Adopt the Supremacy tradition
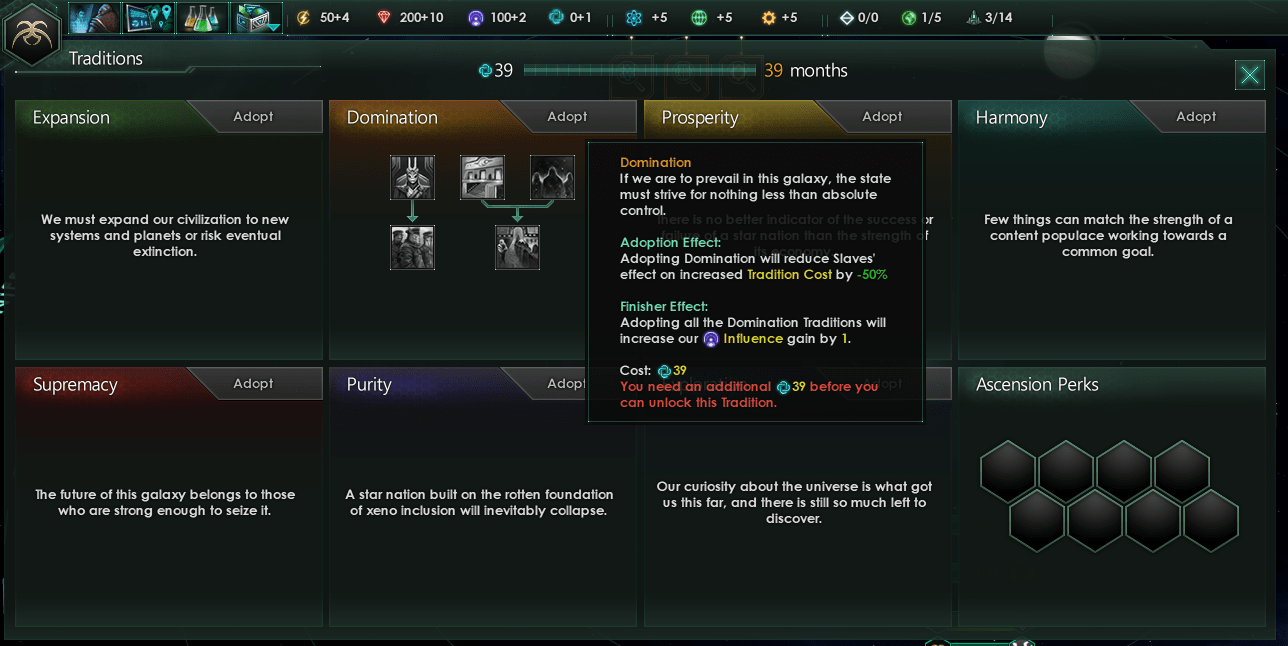1288x646 pixels. (x=254, y=383)
